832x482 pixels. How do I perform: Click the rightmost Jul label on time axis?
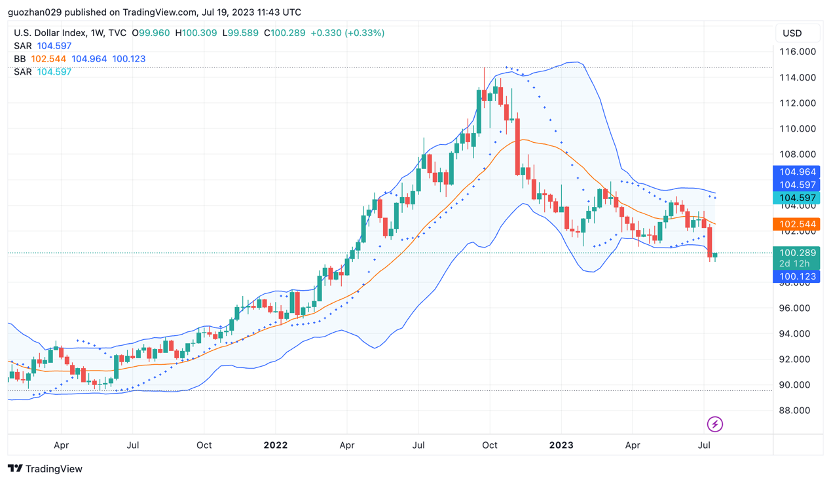click(x=704, y=445)
